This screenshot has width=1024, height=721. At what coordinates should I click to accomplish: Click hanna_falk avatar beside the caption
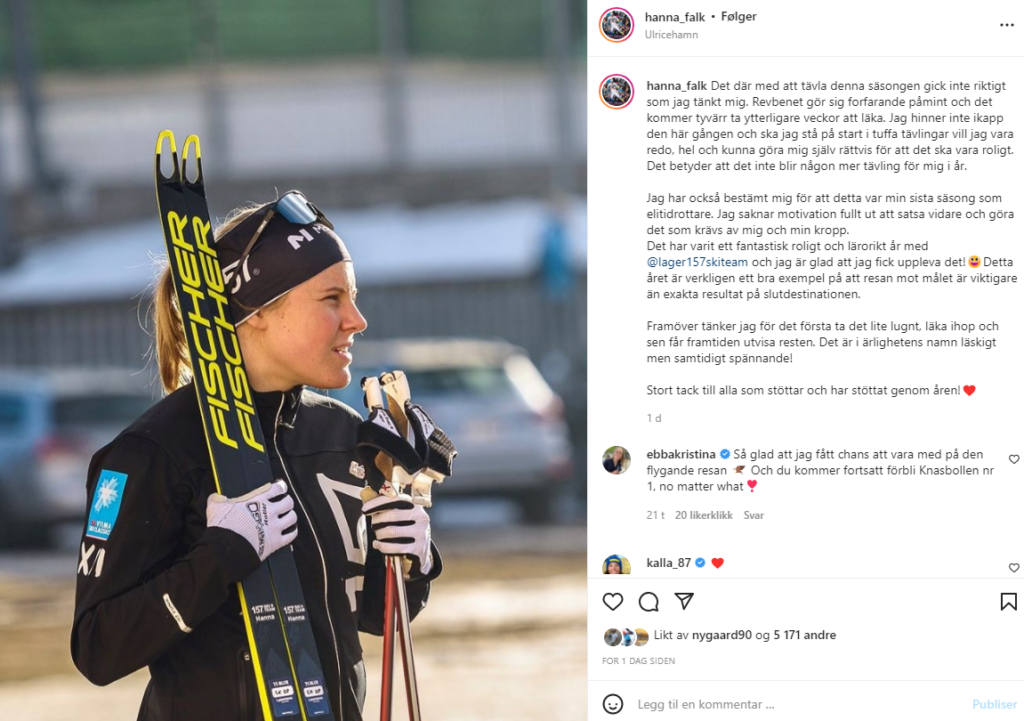pos(616,91)
